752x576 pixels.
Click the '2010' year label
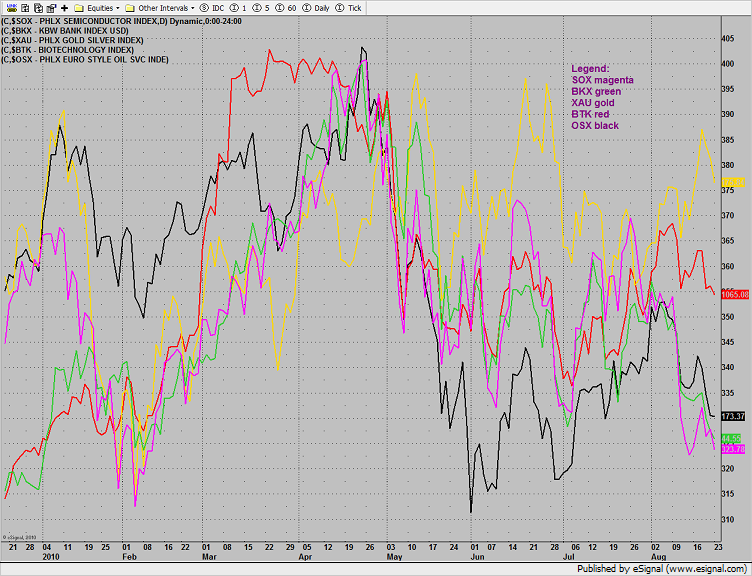pyautogui.click(x=51, y=557)
